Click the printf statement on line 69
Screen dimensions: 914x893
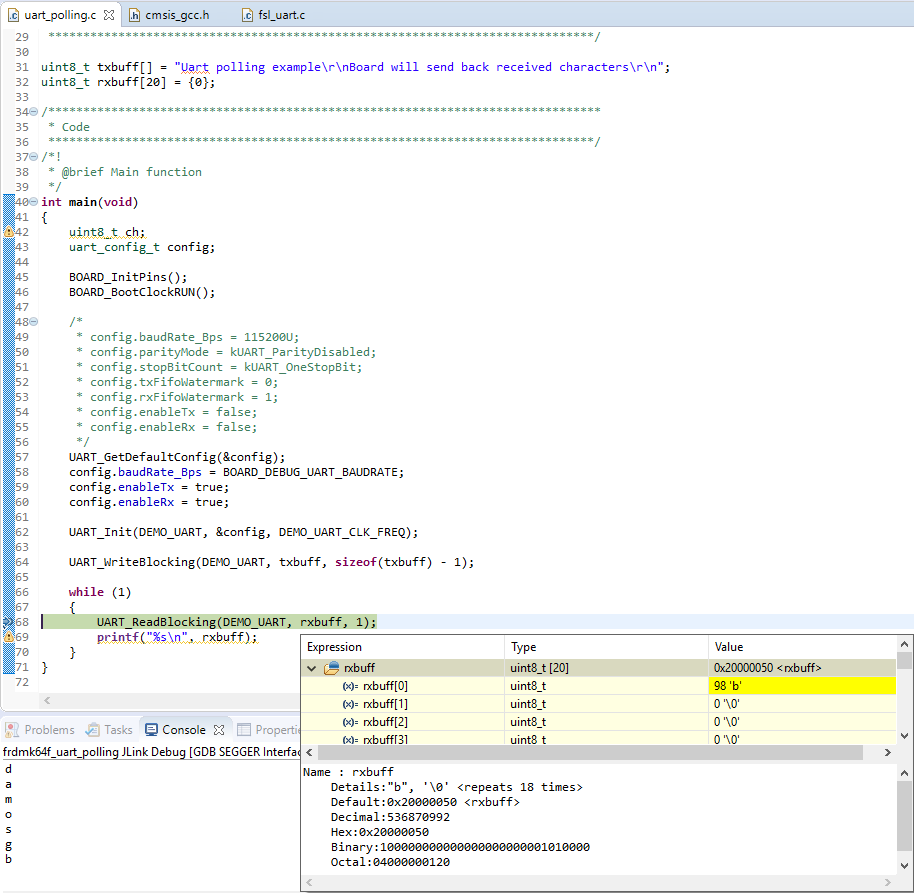coord(177,637)
